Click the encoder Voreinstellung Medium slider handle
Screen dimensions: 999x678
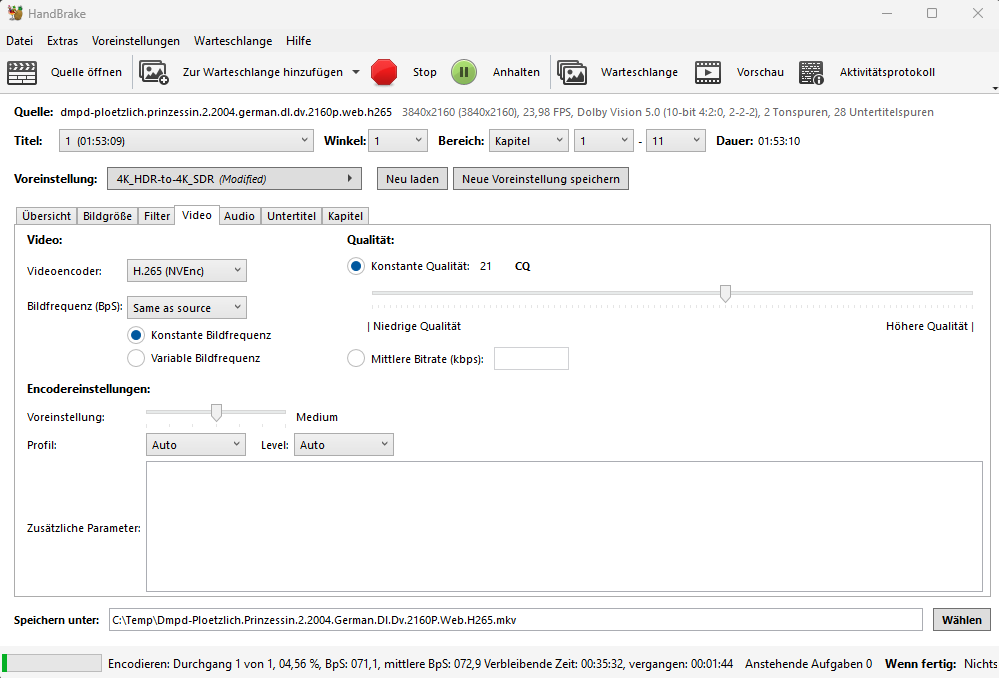click(x=217, y=412)
